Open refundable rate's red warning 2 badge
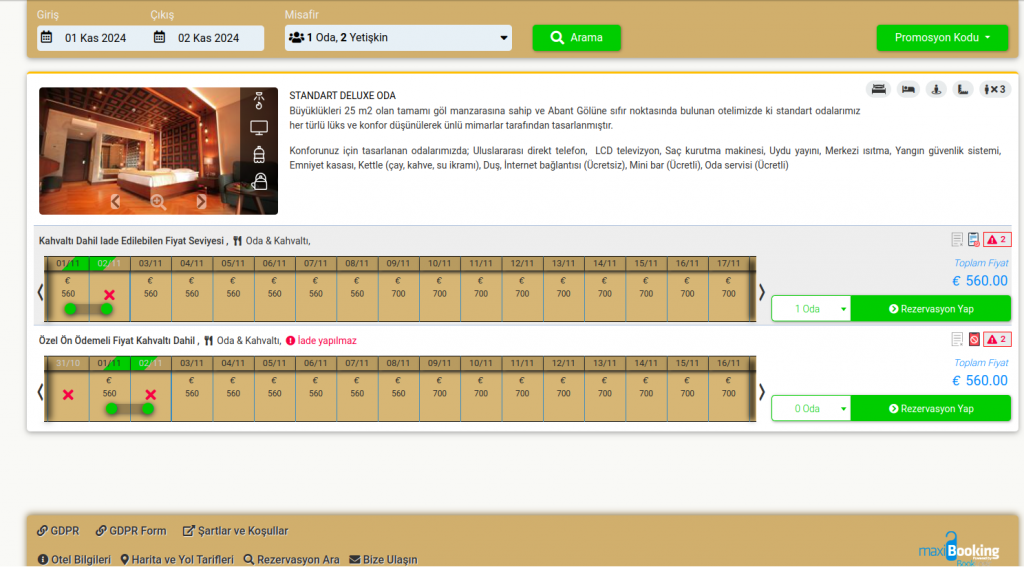The height and width of the screenshot is (567, 1024). point(997,240)
